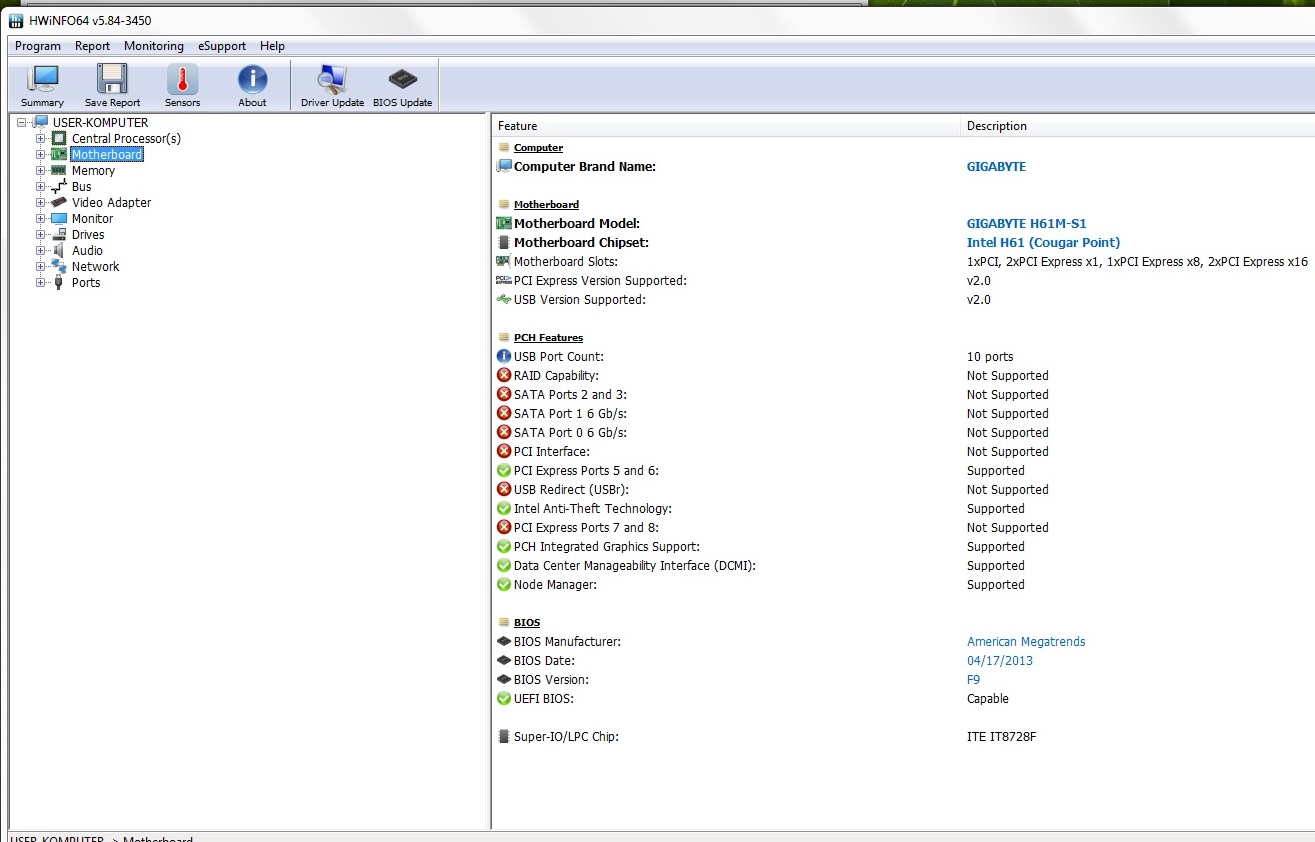Select the Node Manager feature row
Screen dimensions: 1315x842
pos(904,585)
